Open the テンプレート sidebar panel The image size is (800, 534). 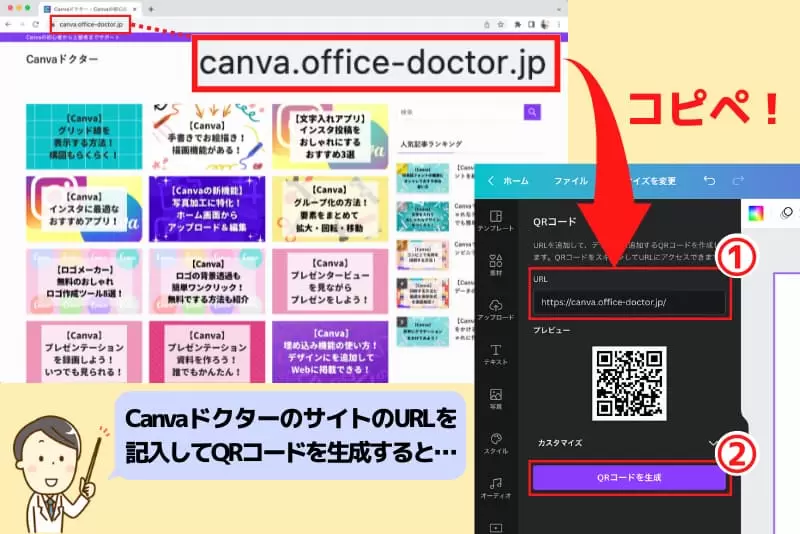[495, 221]
